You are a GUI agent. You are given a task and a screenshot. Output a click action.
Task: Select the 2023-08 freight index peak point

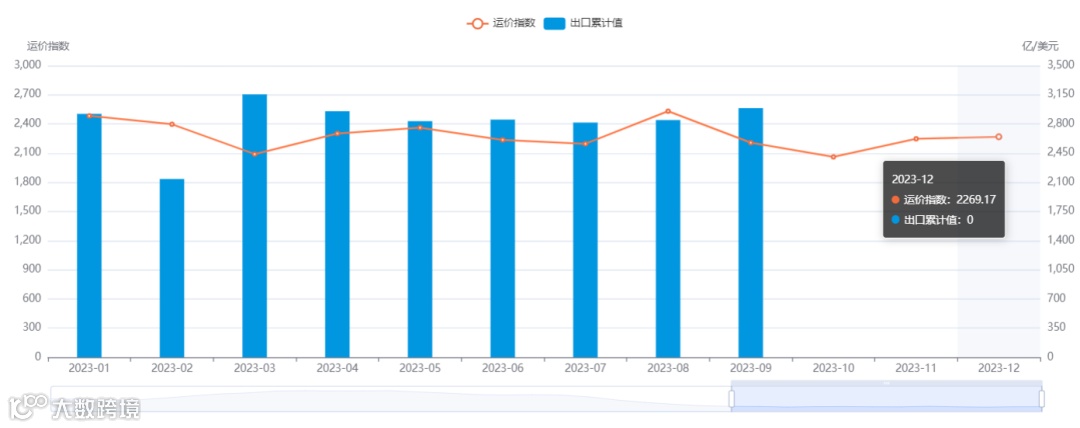(x=668, y=111)
